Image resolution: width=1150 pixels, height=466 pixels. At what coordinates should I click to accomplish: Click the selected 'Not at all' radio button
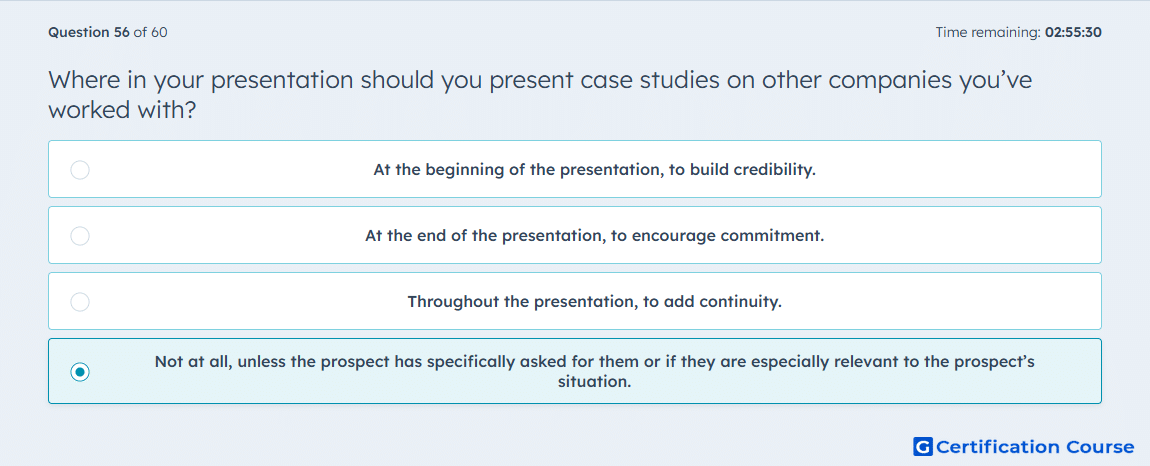80,372
